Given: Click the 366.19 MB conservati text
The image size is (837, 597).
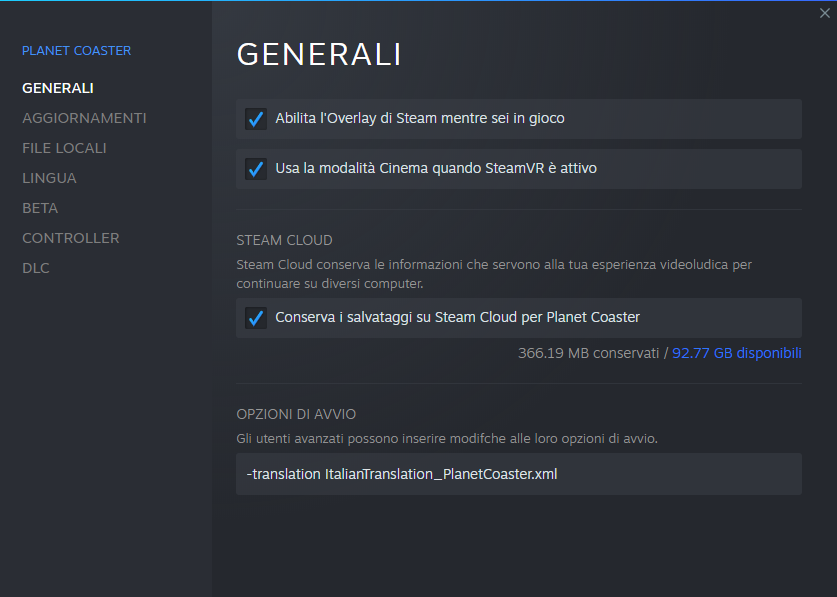Looking at the screenshot, I should click(588, 353).
